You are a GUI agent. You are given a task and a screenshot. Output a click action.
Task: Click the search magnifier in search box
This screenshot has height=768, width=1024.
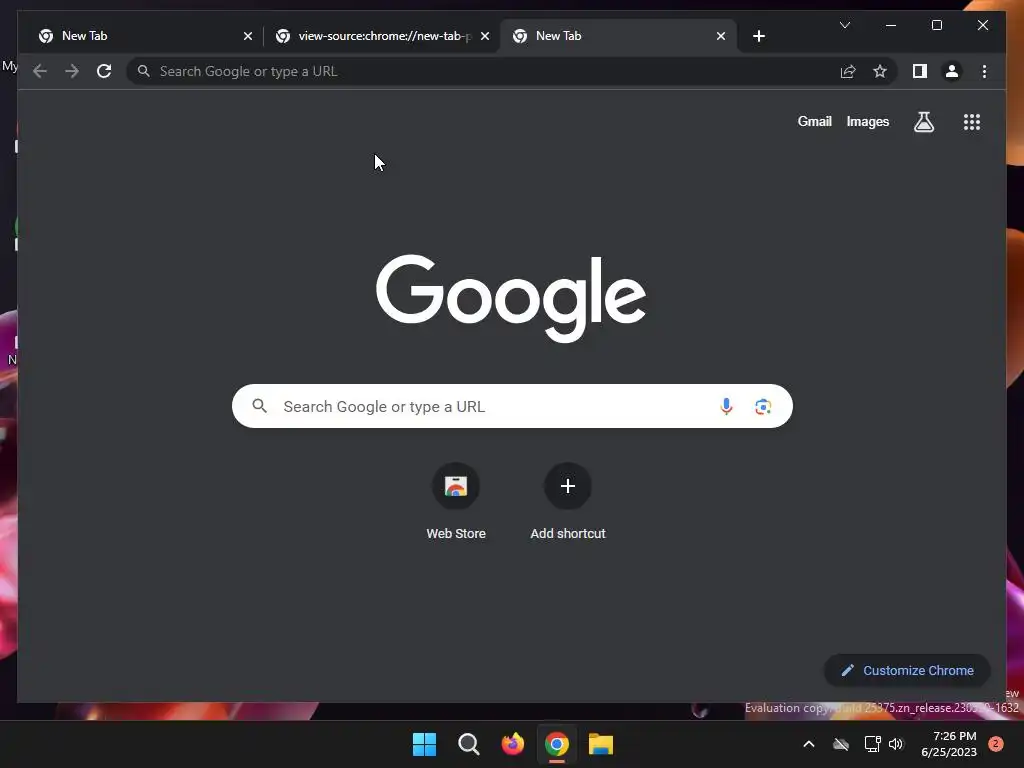(260, 406)
